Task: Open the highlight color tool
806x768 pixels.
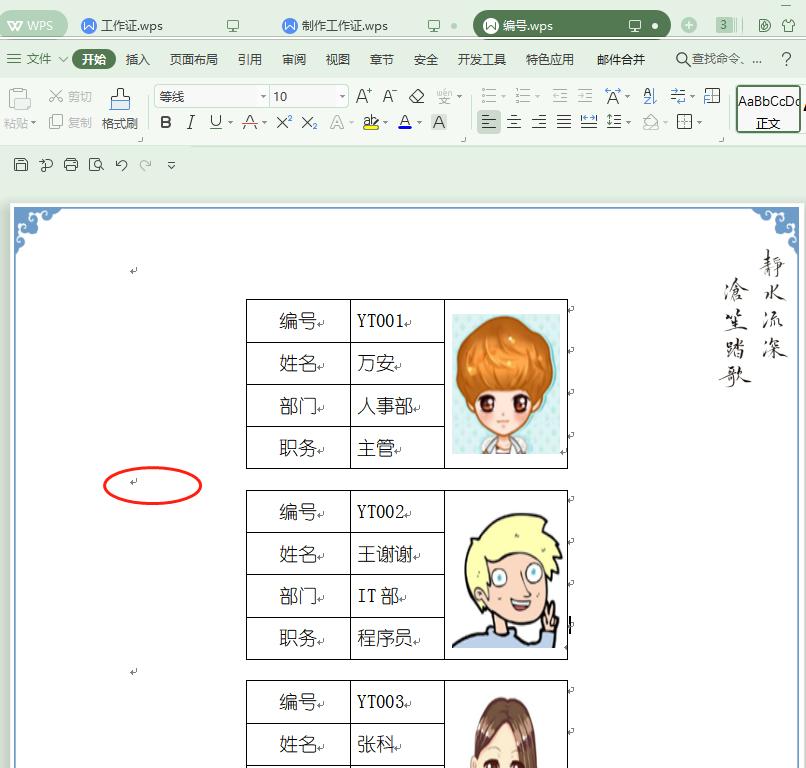Action: click(x=371, y=122)
